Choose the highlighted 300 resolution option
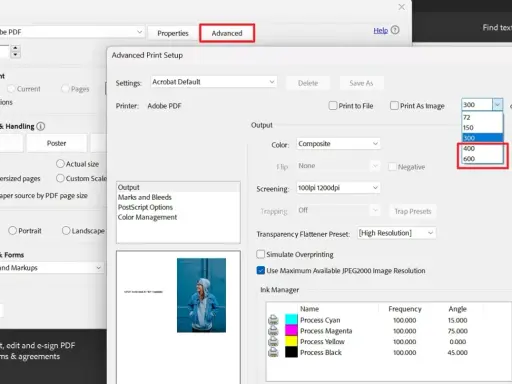 [482, 138]
